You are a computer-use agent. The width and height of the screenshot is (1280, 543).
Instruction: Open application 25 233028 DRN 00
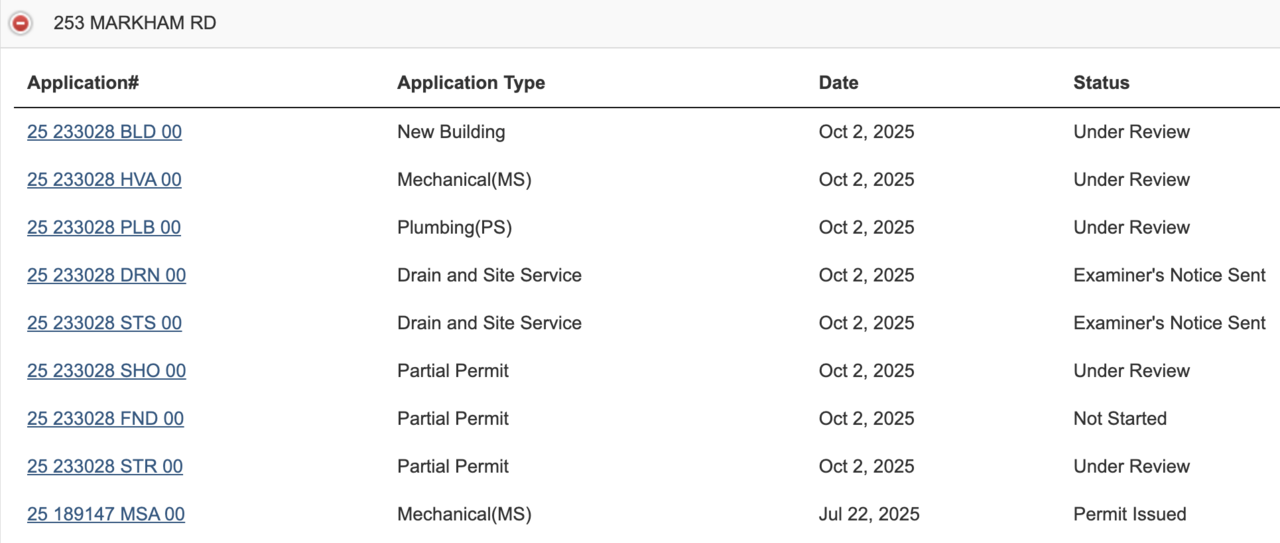pos(106,275)
